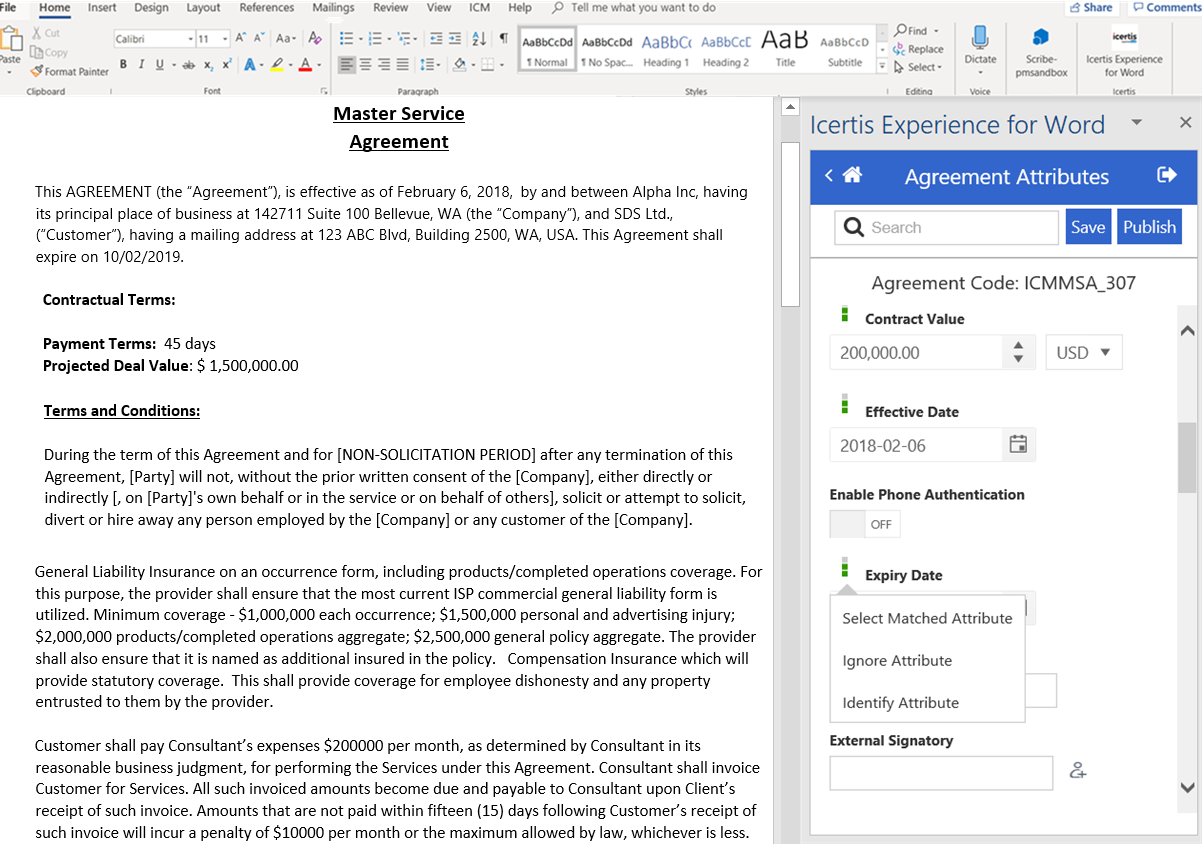
Task: Toggle Italic formatting in the ribbon
Action: 141,65
